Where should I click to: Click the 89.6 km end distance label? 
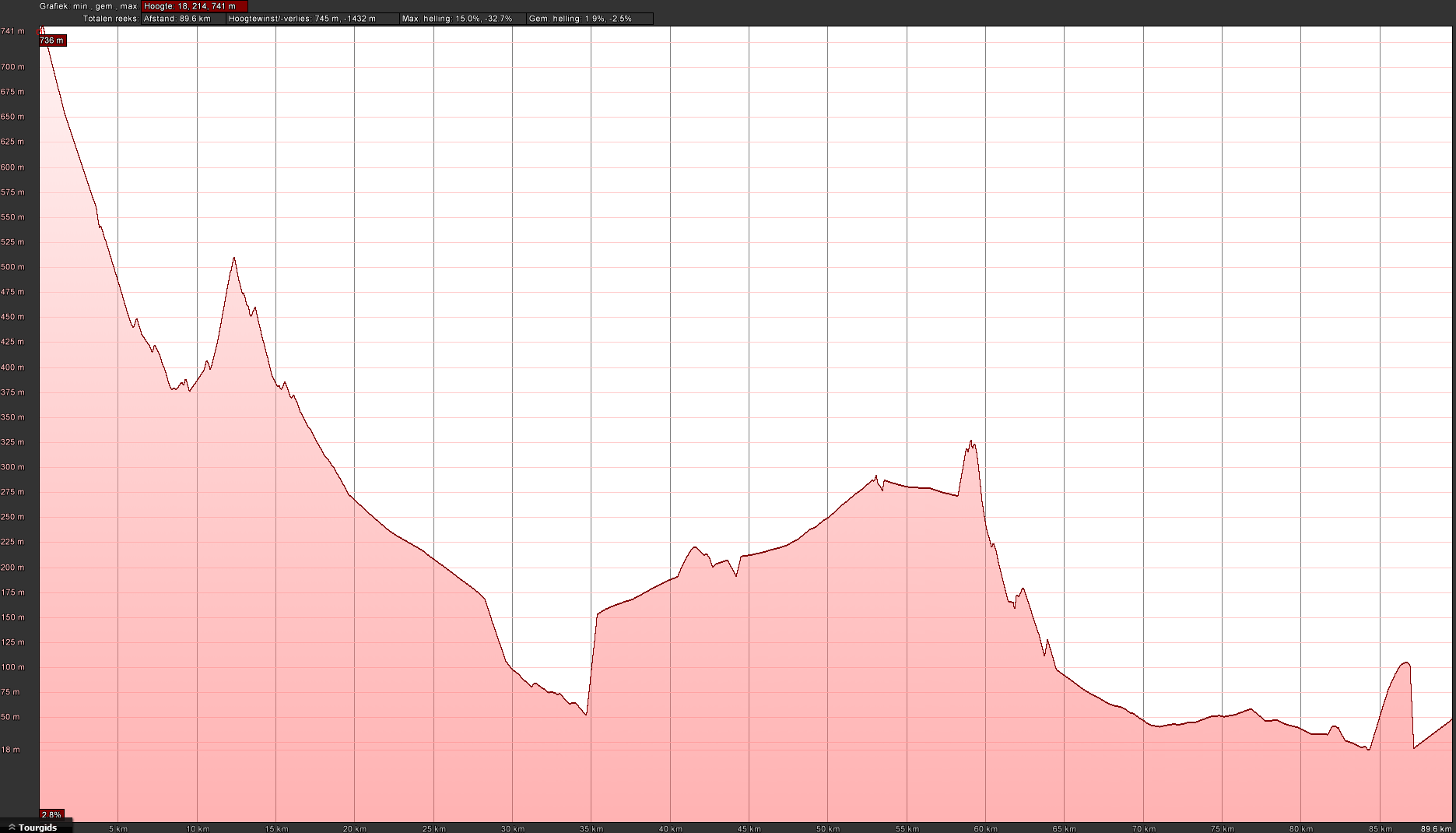point(1436,829)
